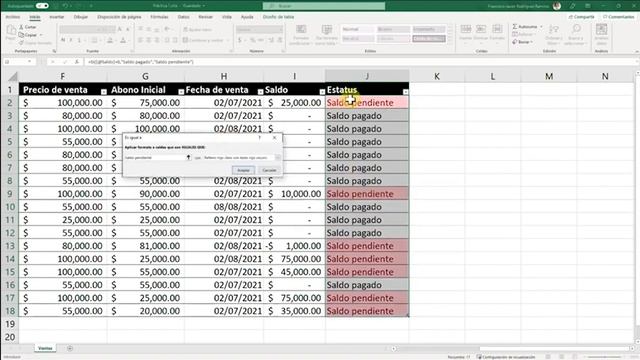Click the Pegar clipboard icon
The height and width of the screenshot is (360, 640).
[x=11, y=32]
